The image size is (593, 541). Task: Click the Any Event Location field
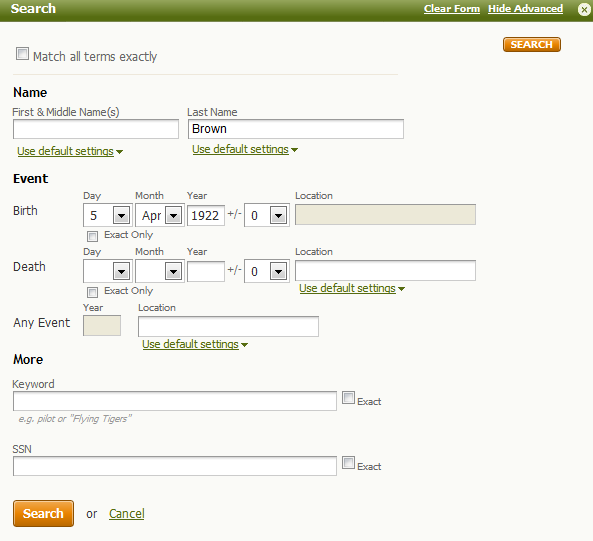click(x=228, y=326)
